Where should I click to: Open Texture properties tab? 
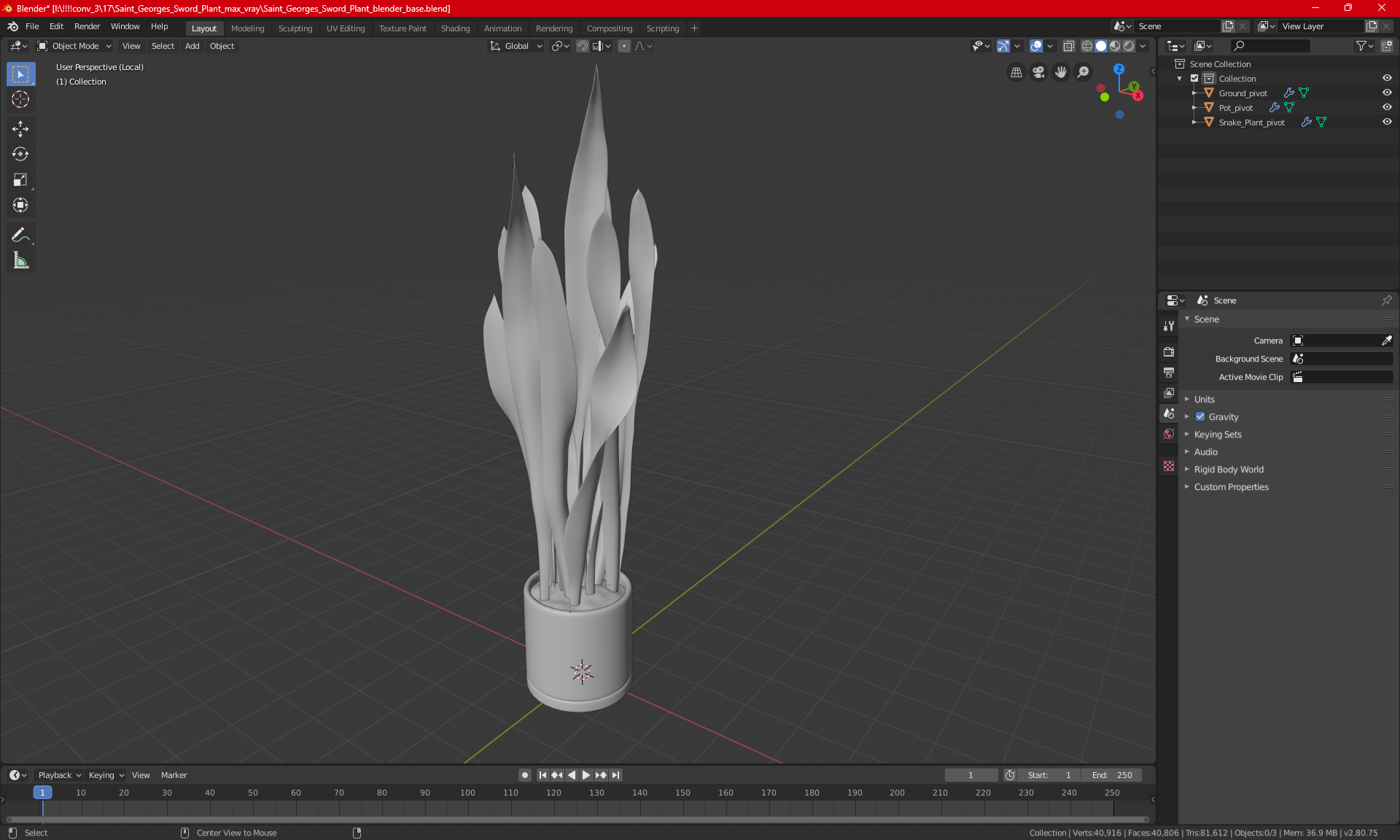[x=1169, y=466]
